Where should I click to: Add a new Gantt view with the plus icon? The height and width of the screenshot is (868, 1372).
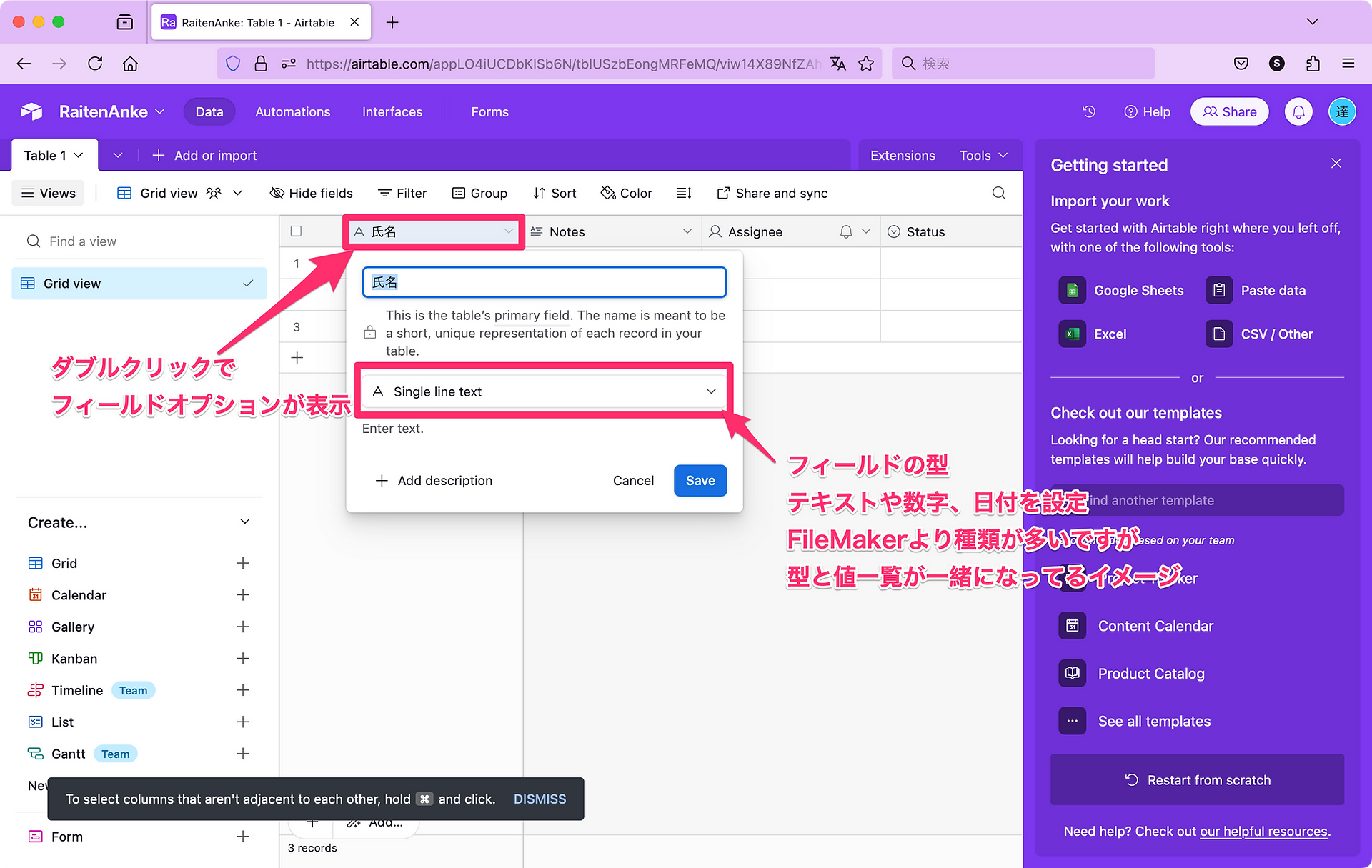243,754
